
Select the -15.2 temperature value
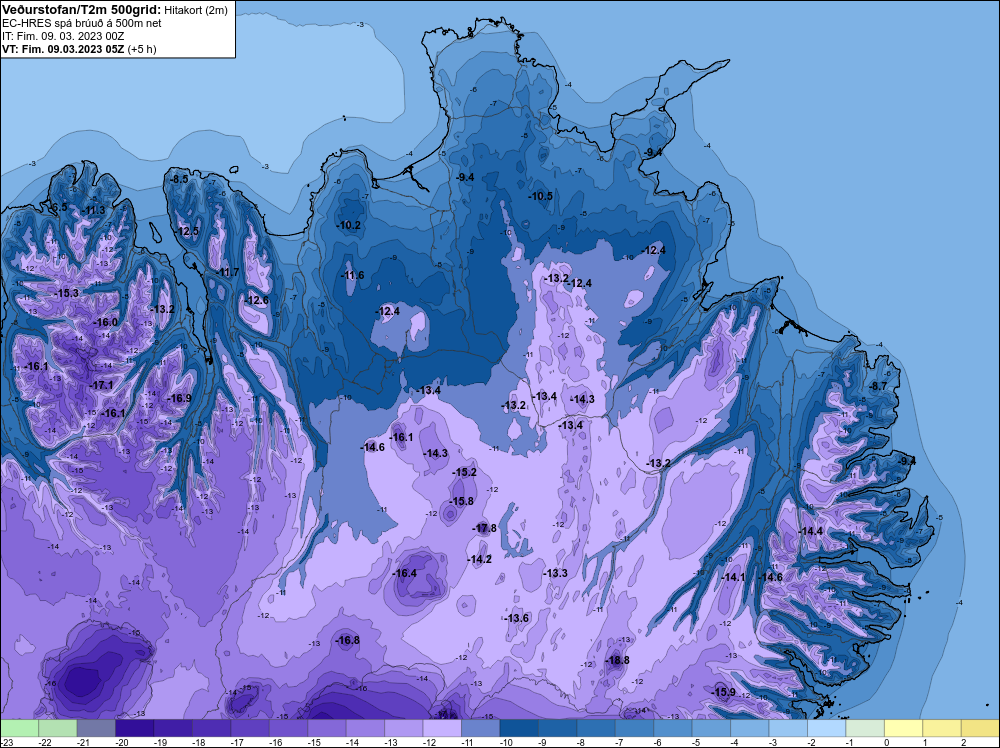(x=464, y=473)
